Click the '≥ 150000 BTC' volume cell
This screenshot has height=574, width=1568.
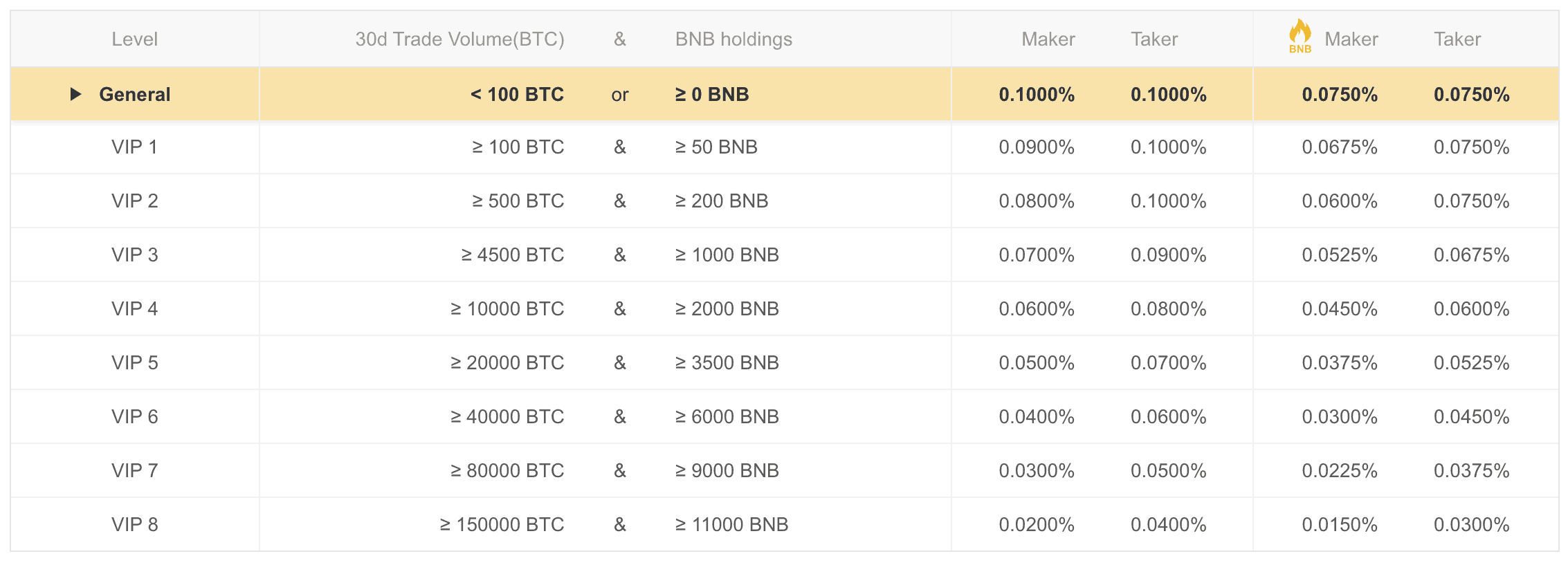coord(502,525)
